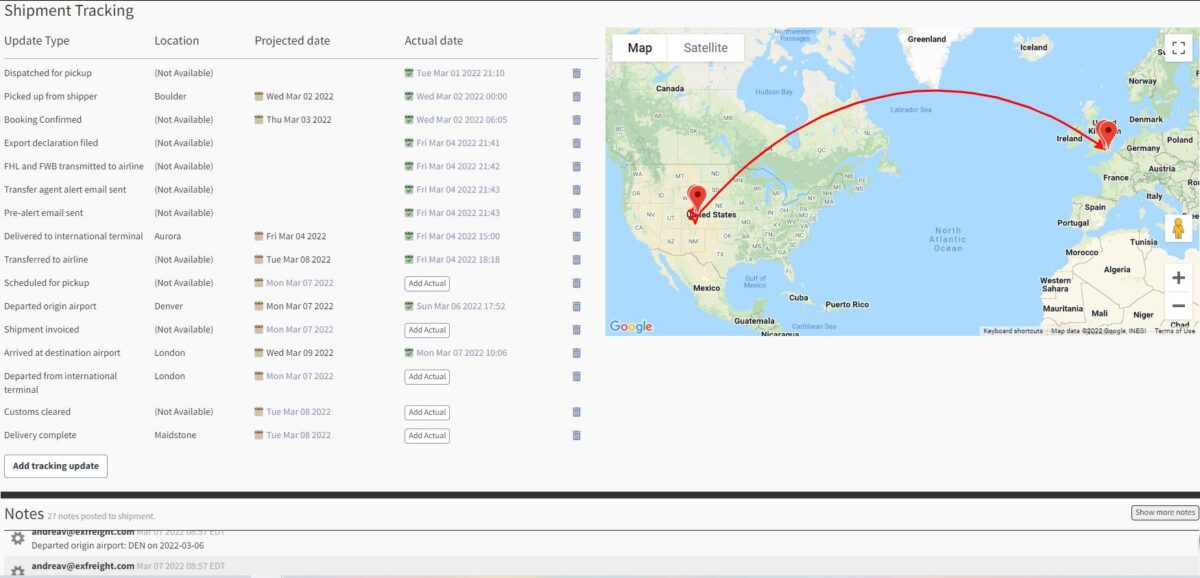Switch map to Satellite view
This screenshot has width=1200, height=578.
tap(705, 48)
